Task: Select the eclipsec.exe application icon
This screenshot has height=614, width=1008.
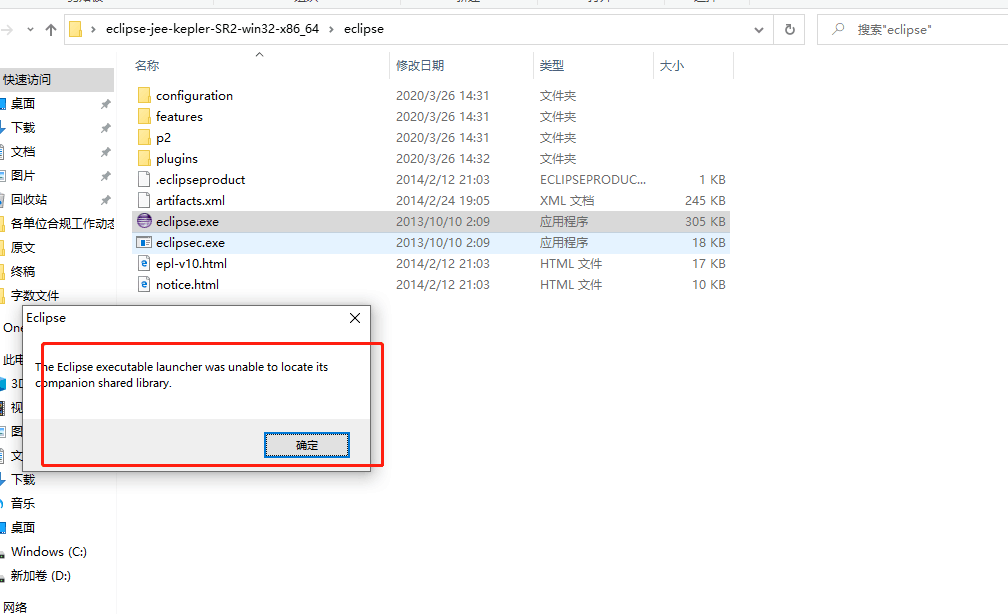Action: (x=144, y=242)
